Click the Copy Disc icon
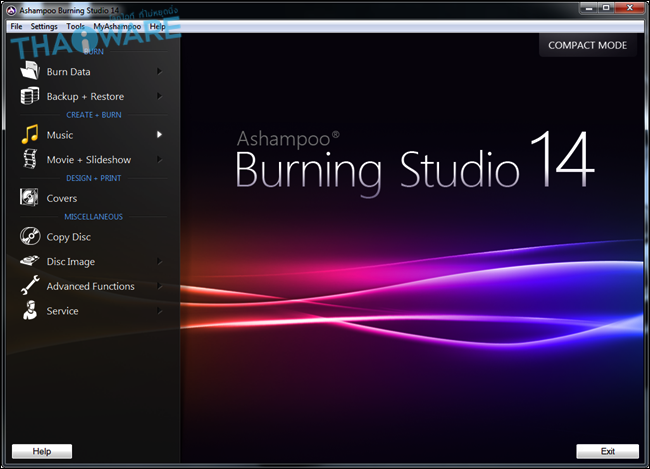Image resolution: width=650 pixels, height=469 pixels. coord(28,237)
